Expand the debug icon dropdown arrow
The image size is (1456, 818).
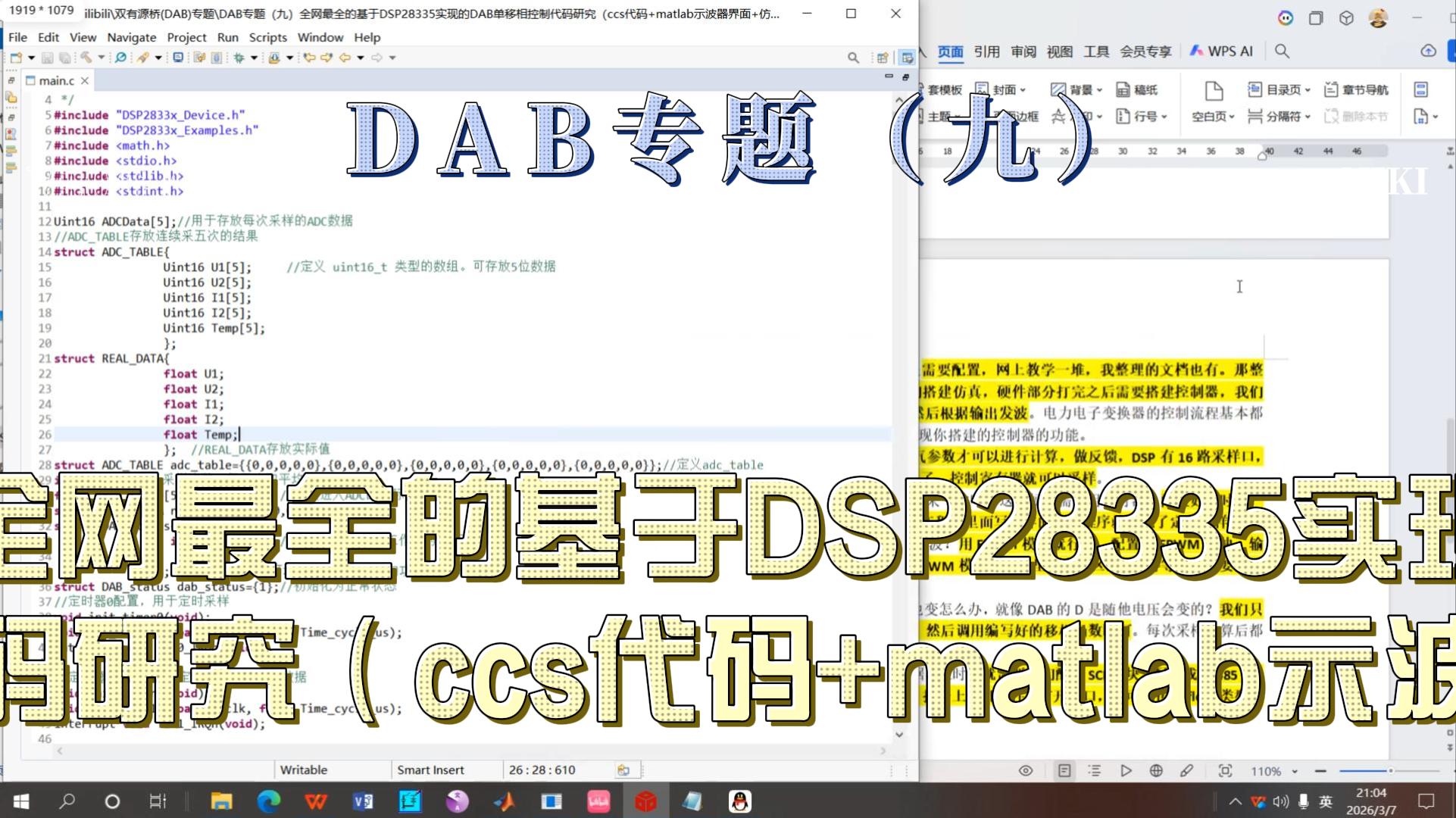click(254, 58)
